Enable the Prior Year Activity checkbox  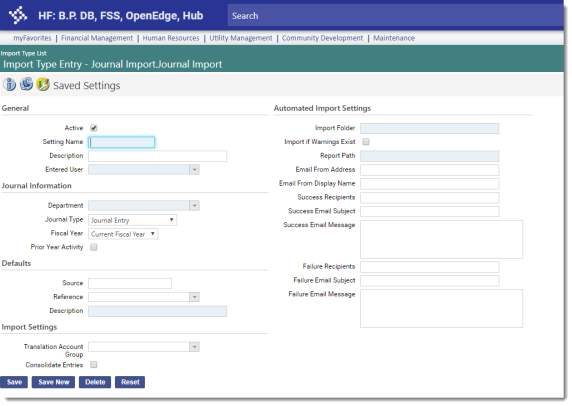coord(94,247)
